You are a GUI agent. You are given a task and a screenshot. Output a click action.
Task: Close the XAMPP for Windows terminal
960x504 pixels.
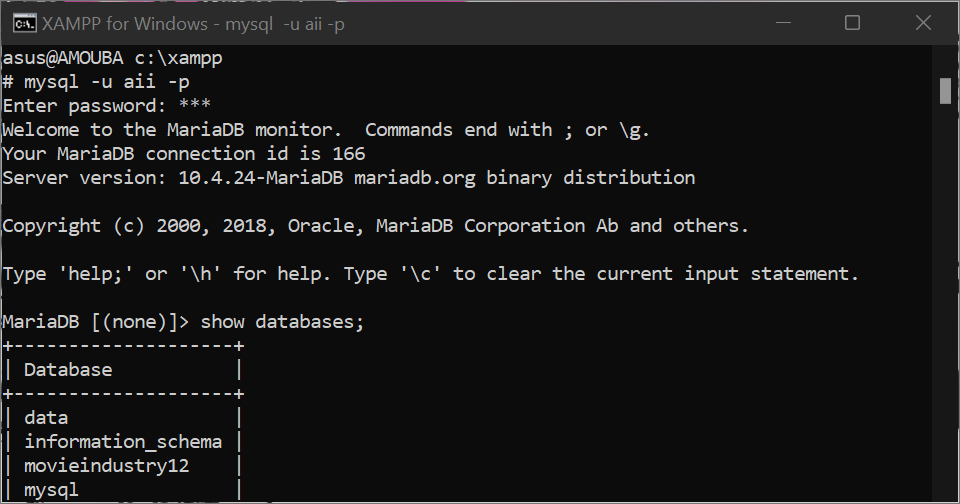pyautogui.click(x=921, y=22)
